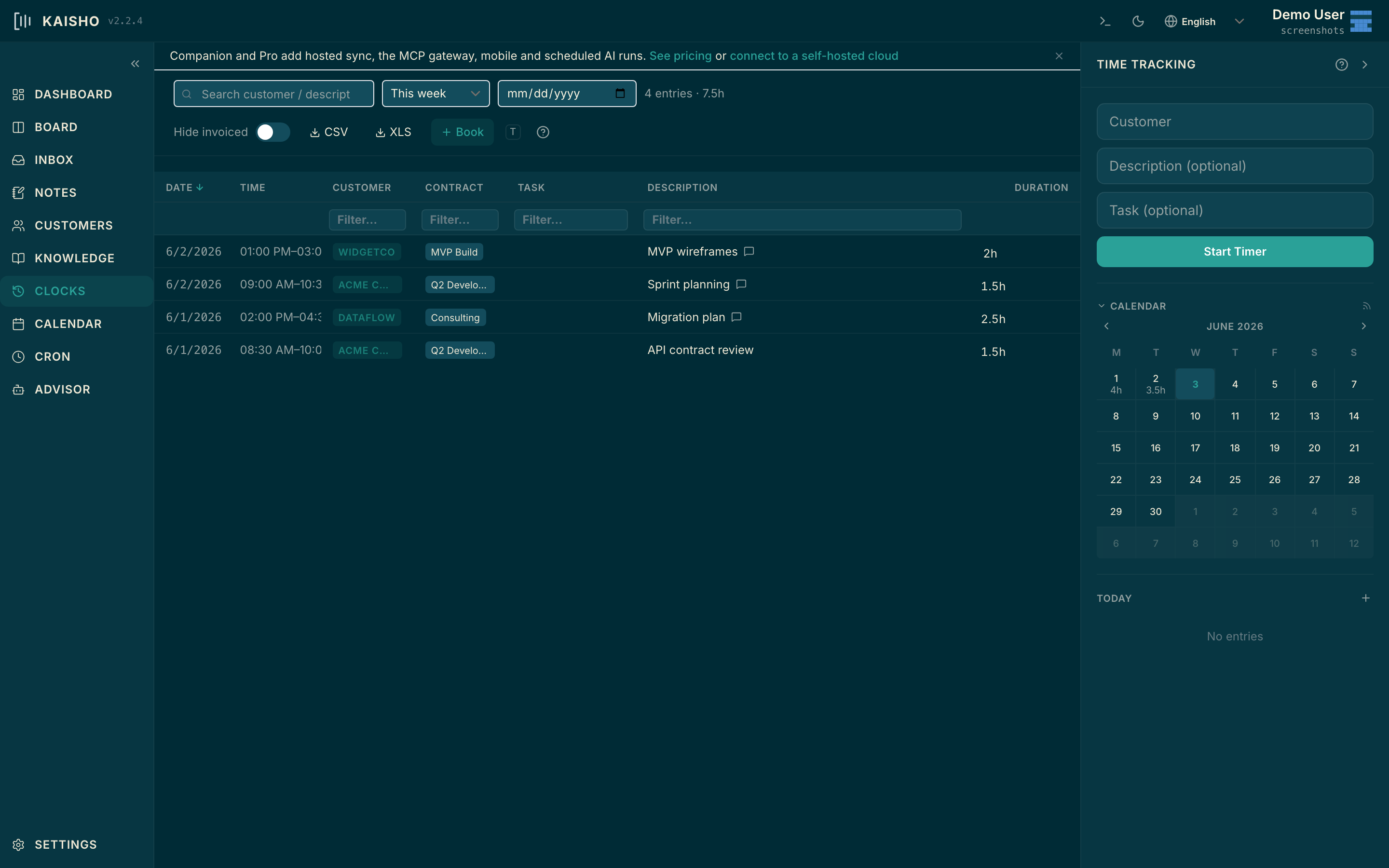Open Calendar in sidebar
This screenshot has height=868, width=1389.
pyautogui.click(x=77, y=324)
